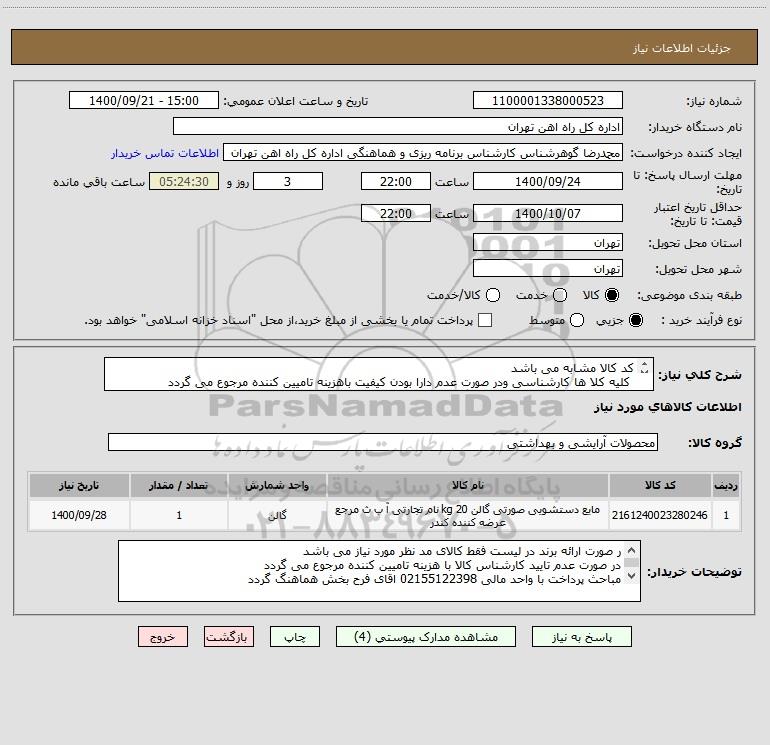The width and height of the screenshot is (770, 745).
Task: Click the response deadline date 1400/09/24
Action: pos(548,182)
